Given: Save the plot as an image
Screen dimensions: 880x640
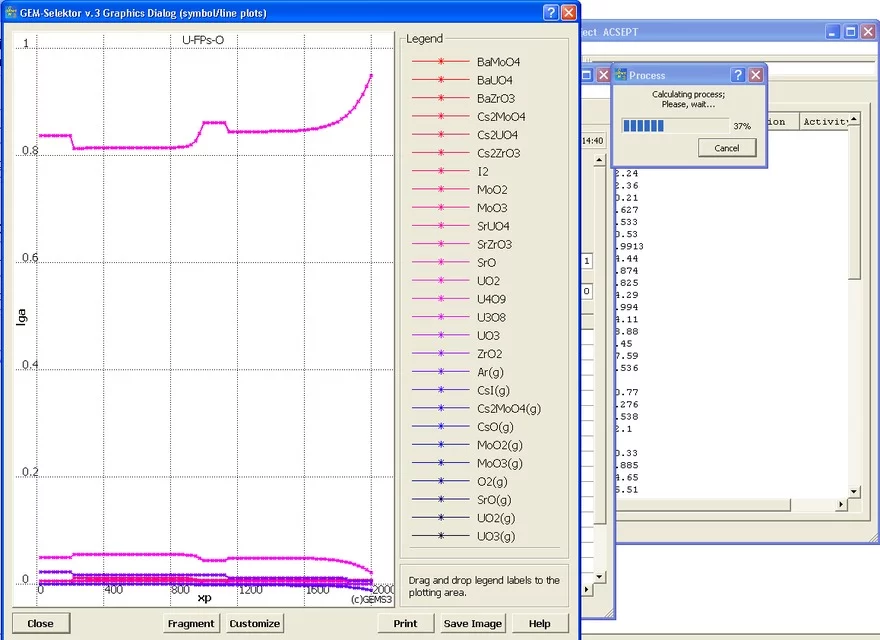Looking at the screenshot, I should (x=473, y=623).
